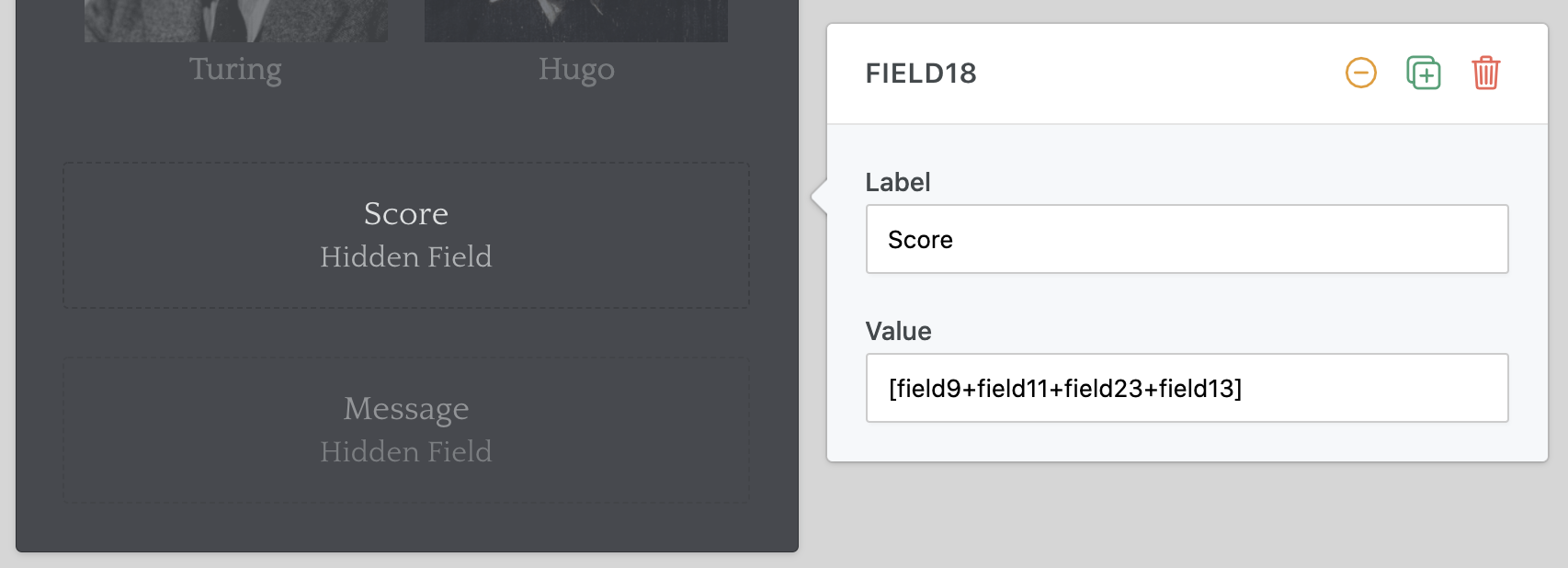Delete FIELD18 using the red trash icon
Screen dimensions: 1568x568
1485,73
